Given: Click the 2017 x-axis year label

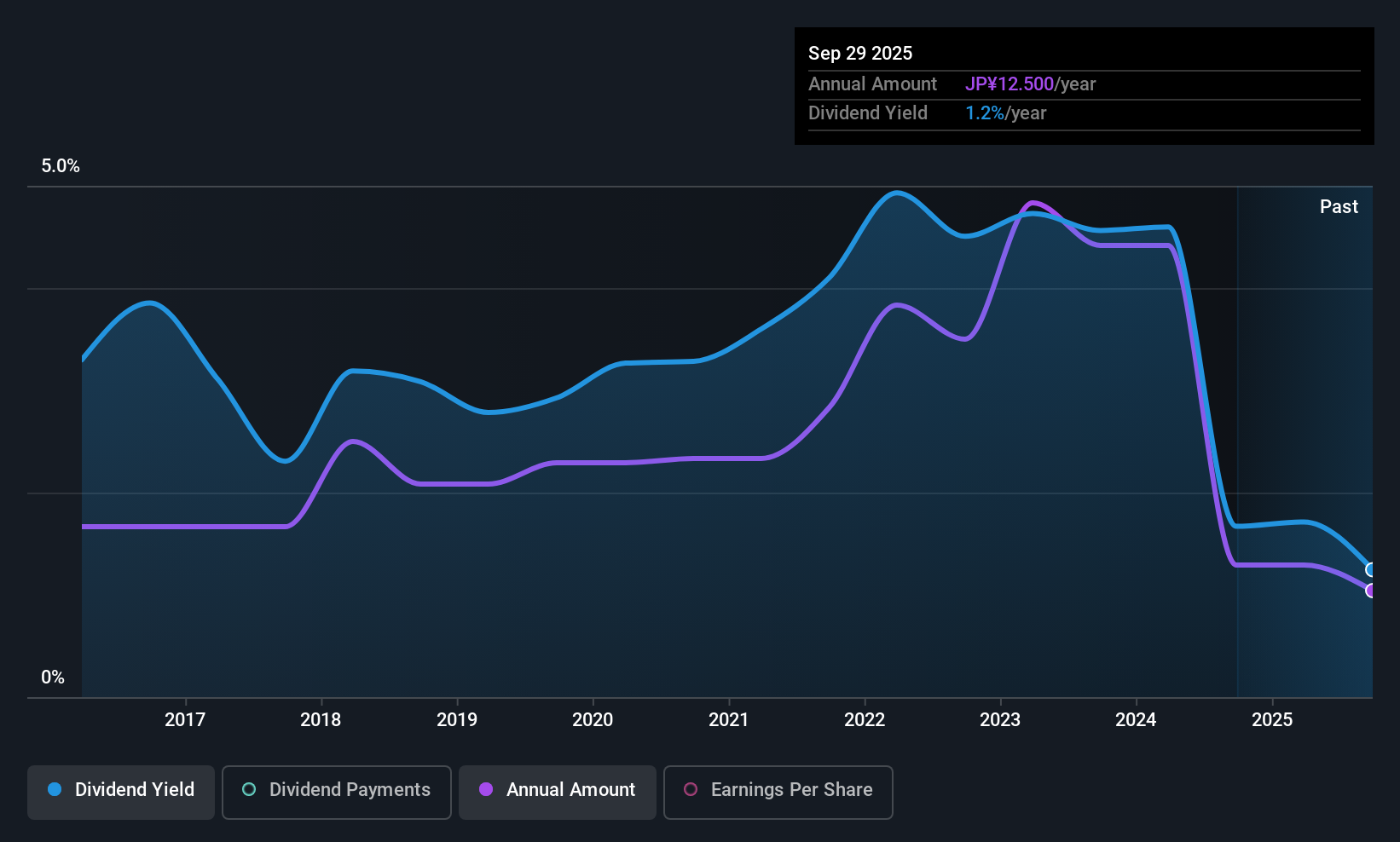Looking at the screenshot, I should coord(185,720).
